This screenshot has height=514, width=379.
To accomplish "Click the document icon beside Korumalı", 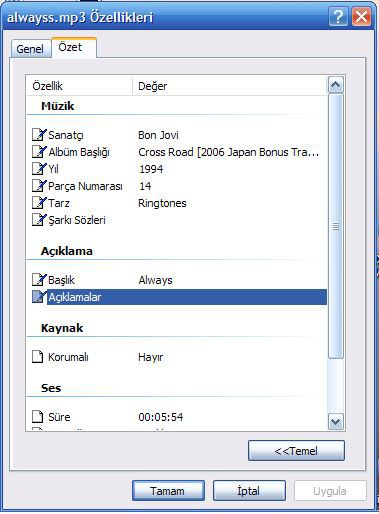I will point(38,357).
